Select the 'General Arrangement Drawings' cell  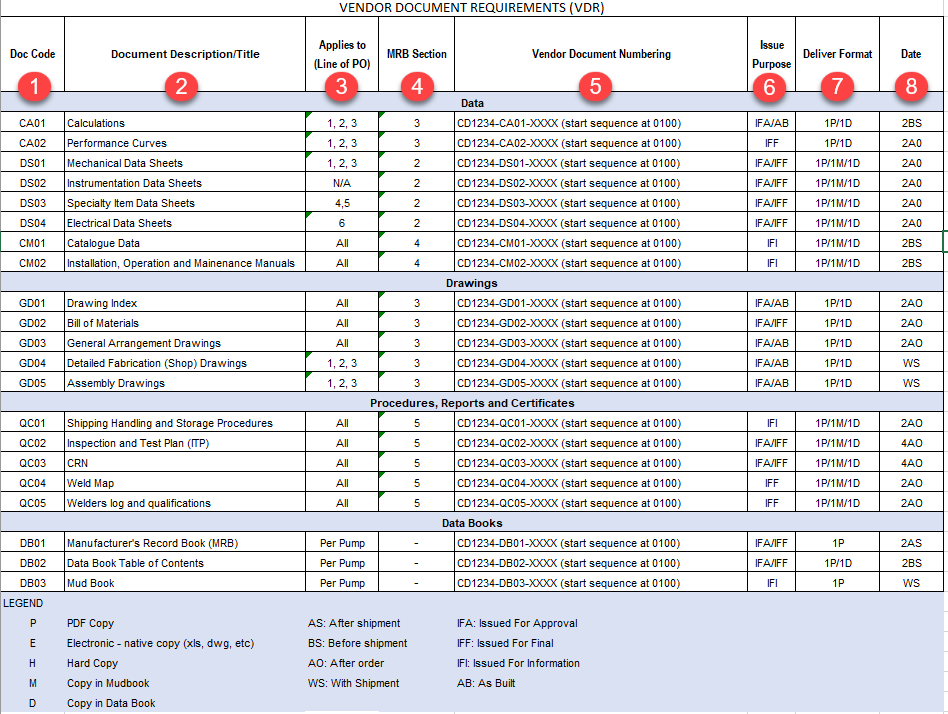(x=185, y=343)
